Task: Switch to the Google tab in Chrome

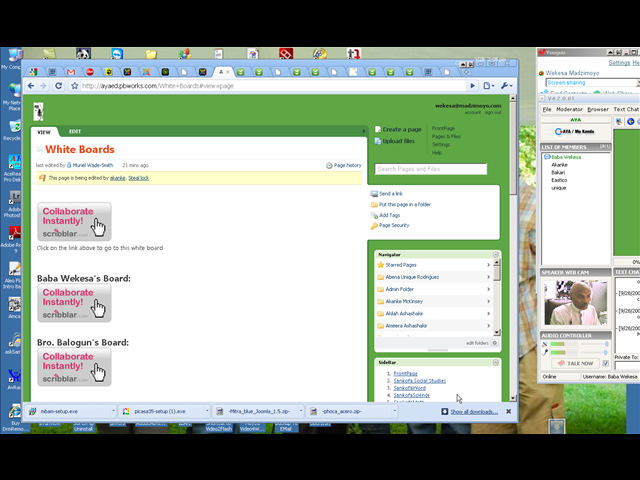Action: 33,72
